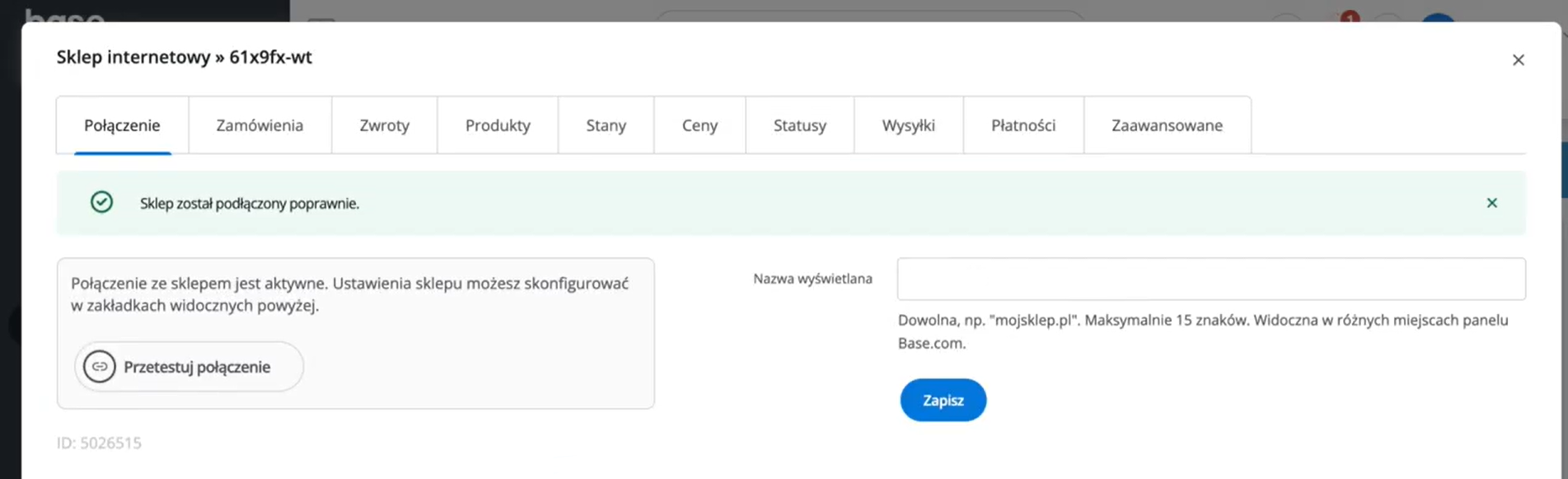Show the Wysyłki tab
Image resolution: width=1568 pixels, height=479 pixels.
(908, 125)
